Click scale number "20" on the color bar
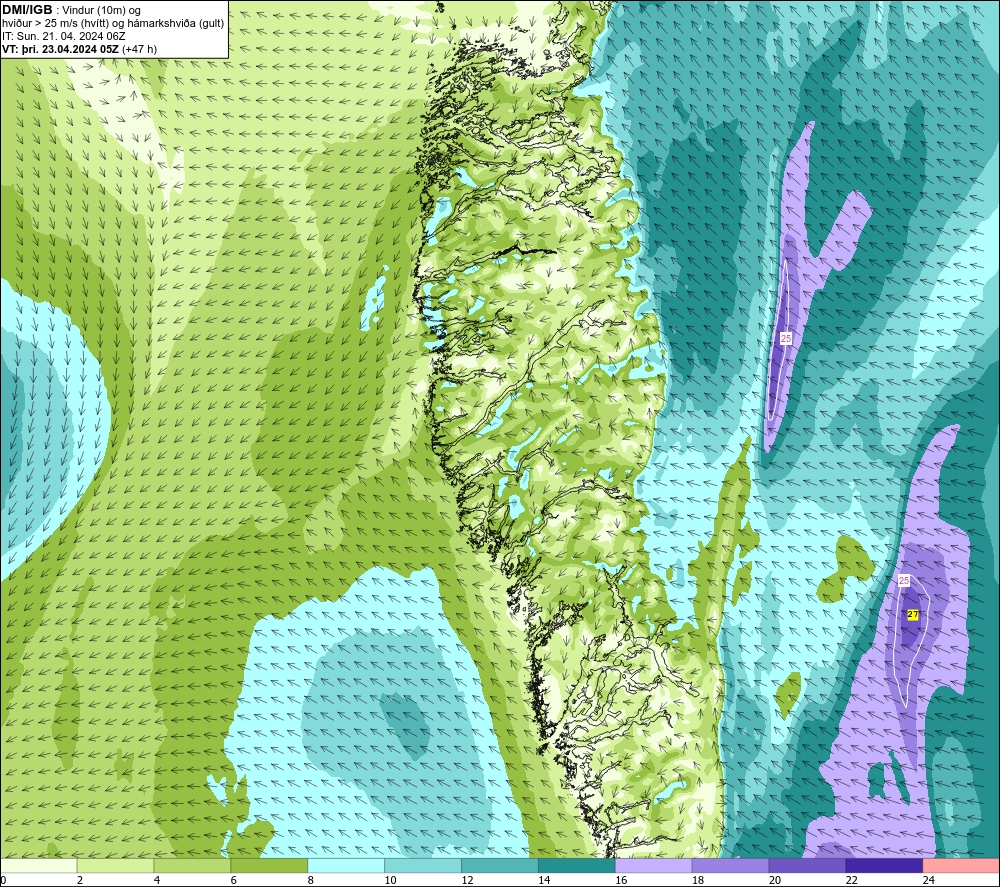The width and height of the screenshot is (1000, 887). (x=775, y=880)
